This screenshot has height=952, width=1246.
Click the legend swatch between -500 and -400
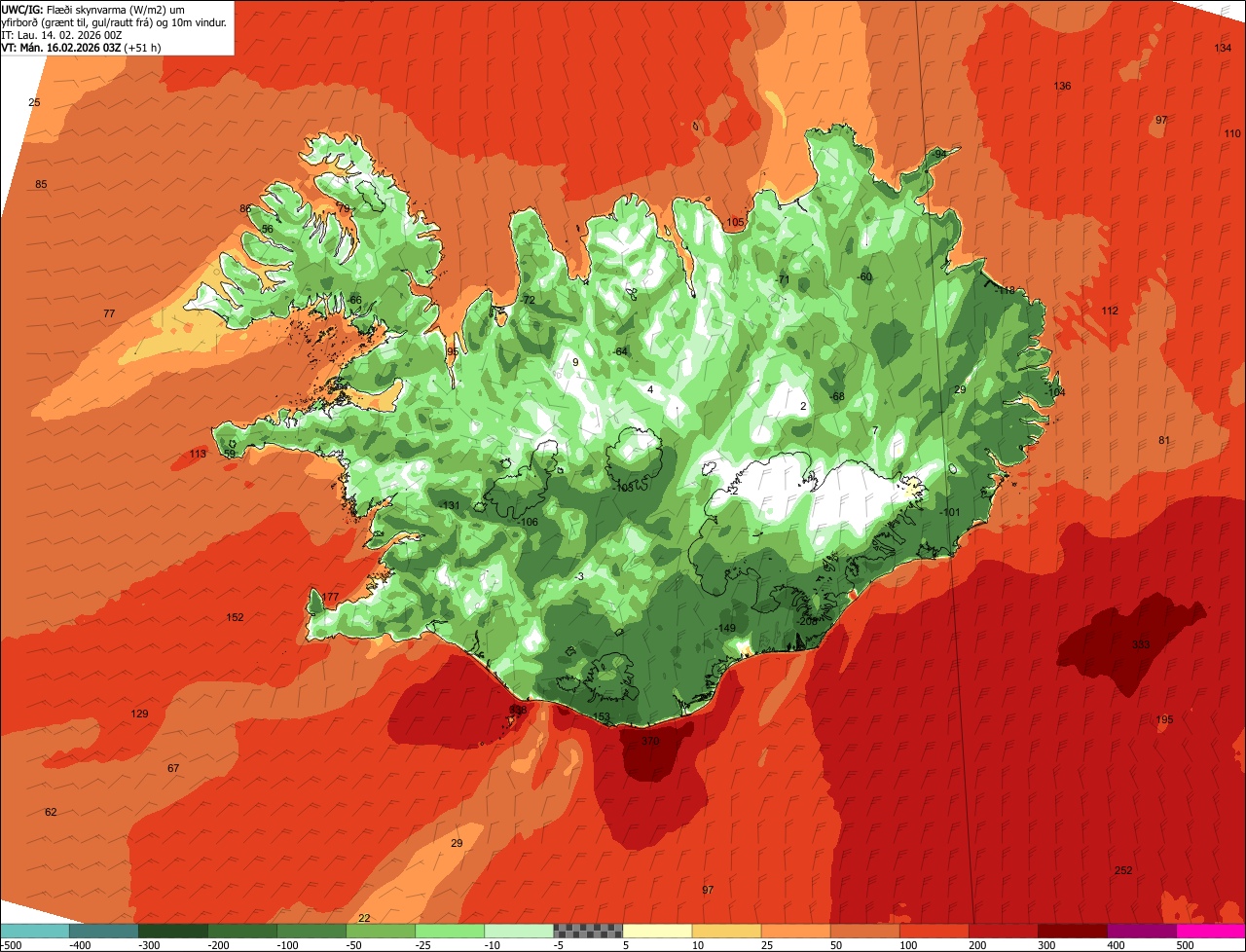pos(35,931)
